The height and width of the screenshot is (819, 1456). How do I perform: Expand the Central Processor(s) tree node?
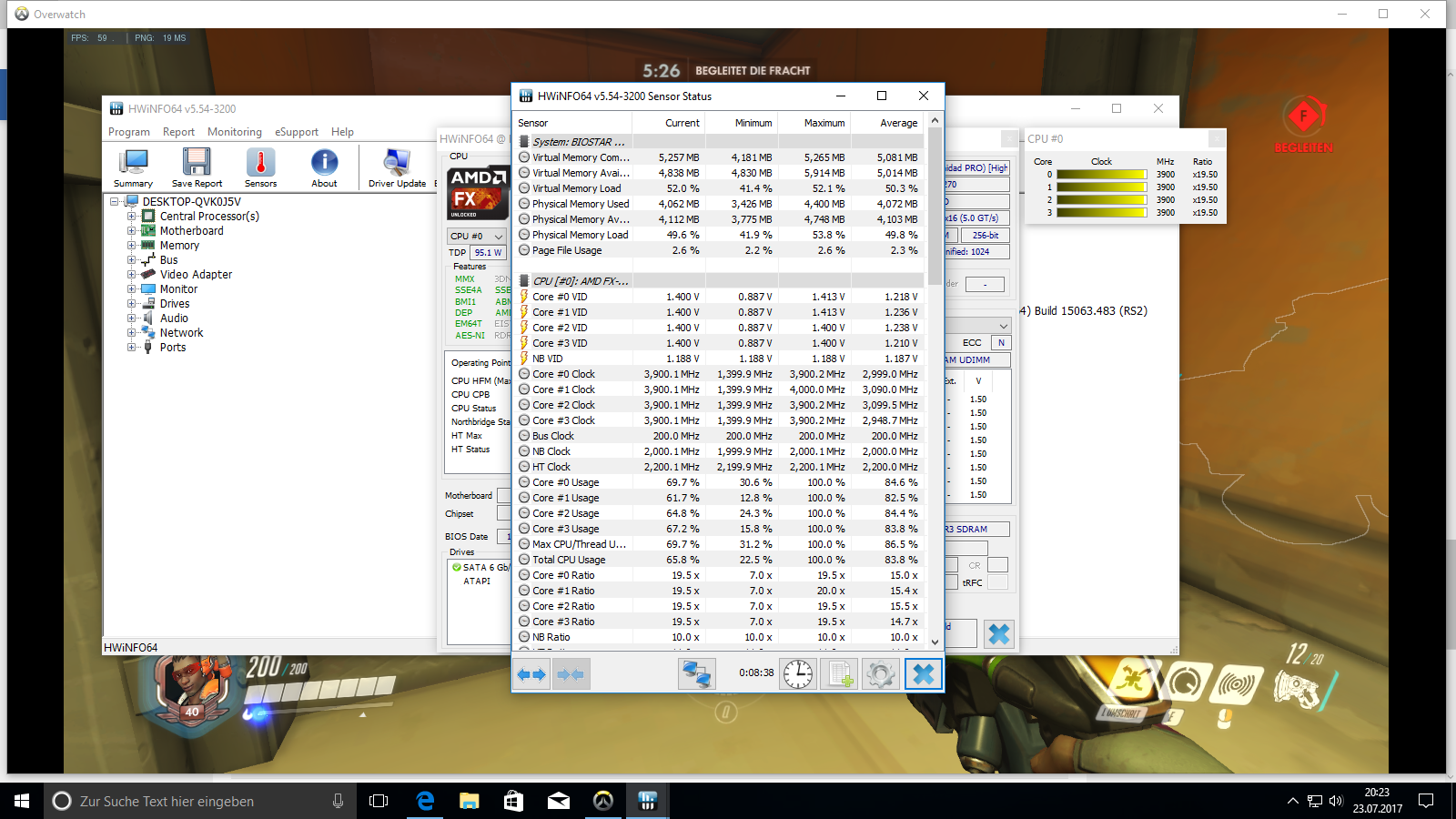coord(132,217)
